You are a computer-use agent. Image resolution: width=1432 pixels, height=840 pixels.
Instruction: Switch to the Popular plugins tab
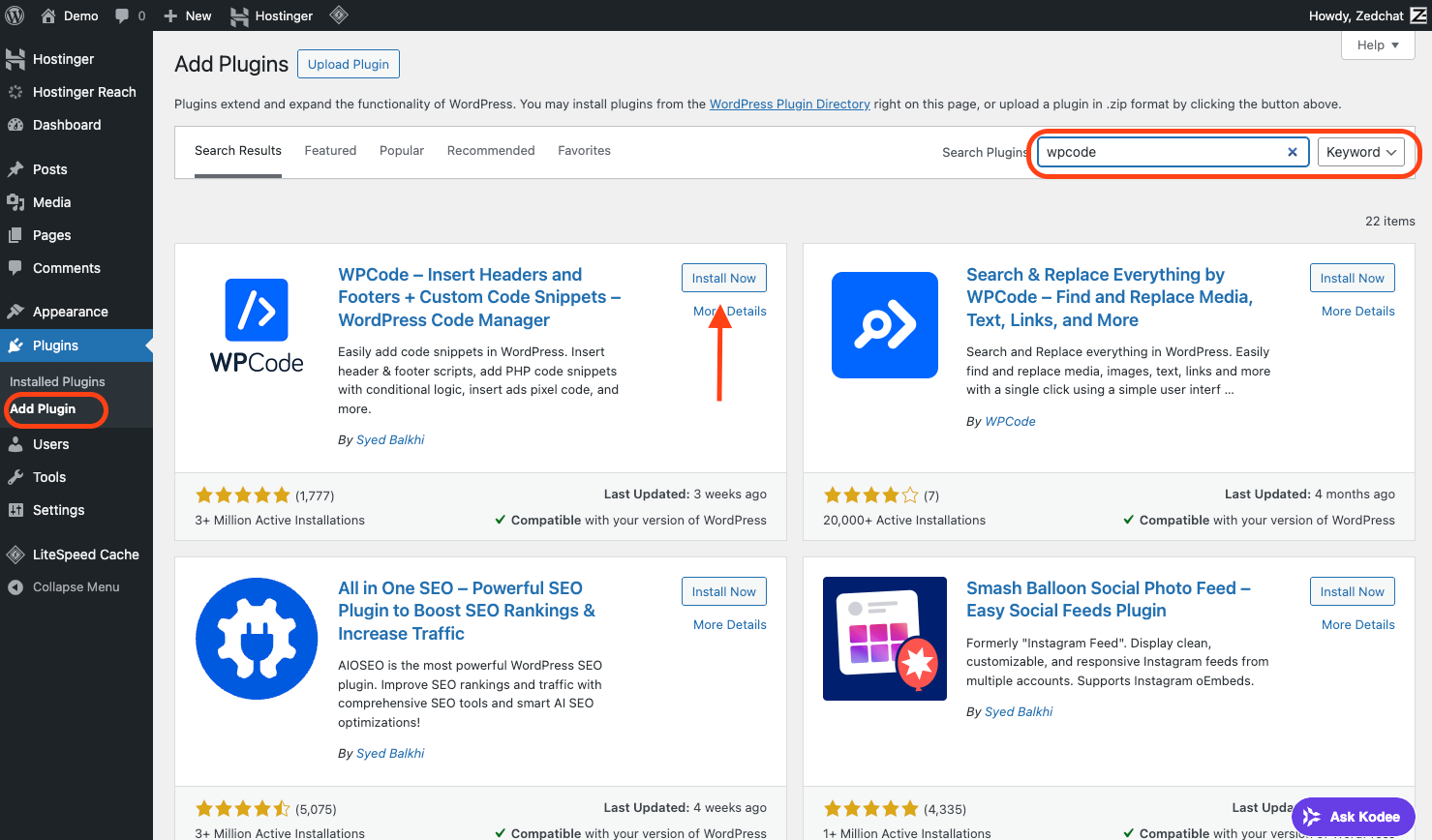401,151
